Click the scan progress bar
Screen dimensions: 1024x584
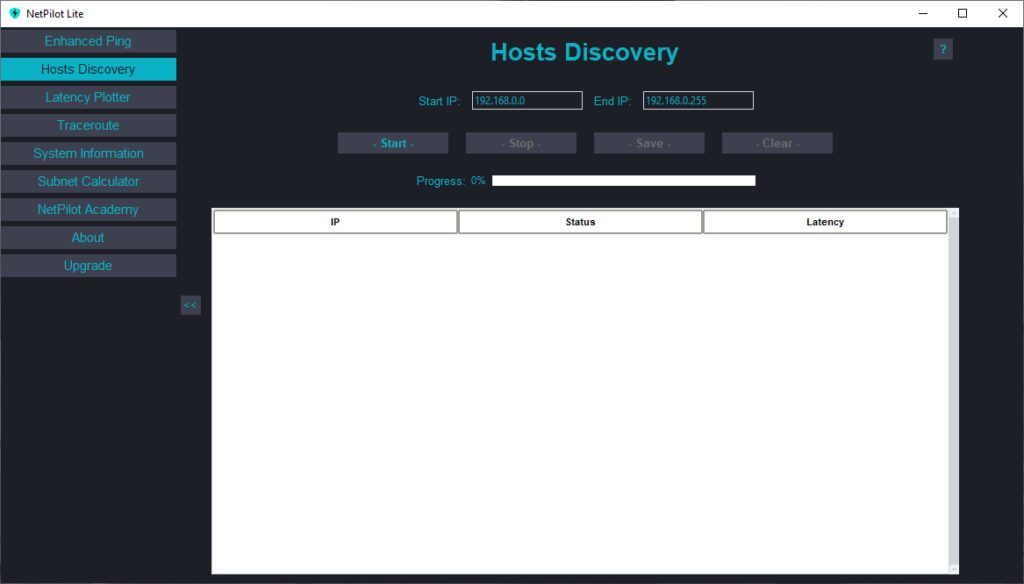coord(624,181)
